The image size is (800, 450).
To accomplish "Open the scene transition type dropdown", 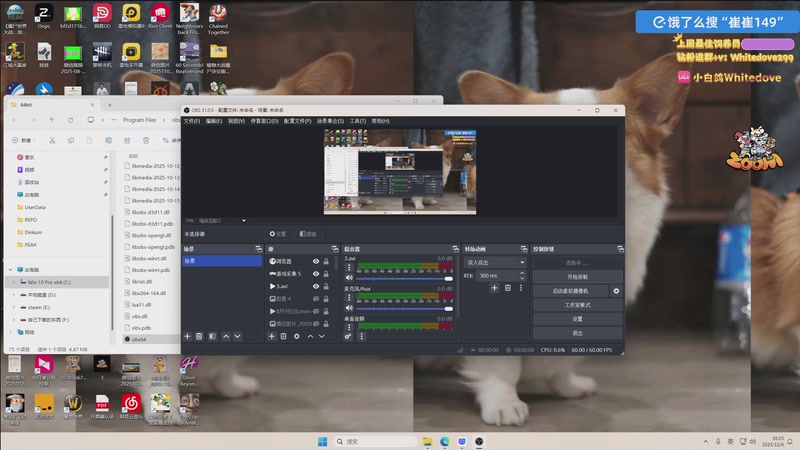I will point(495,262).
